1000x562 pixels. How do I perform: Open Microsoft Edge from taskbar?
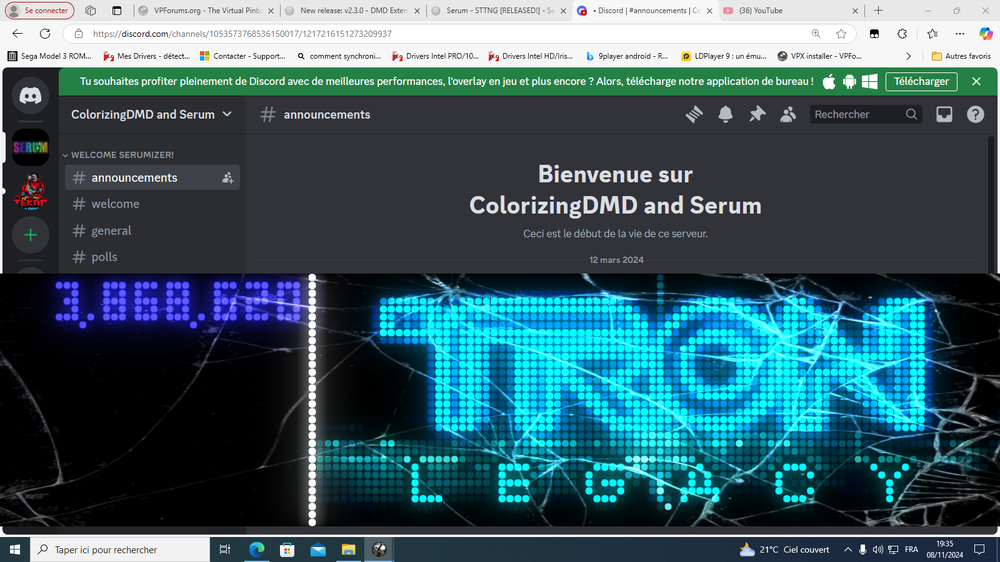256,549
